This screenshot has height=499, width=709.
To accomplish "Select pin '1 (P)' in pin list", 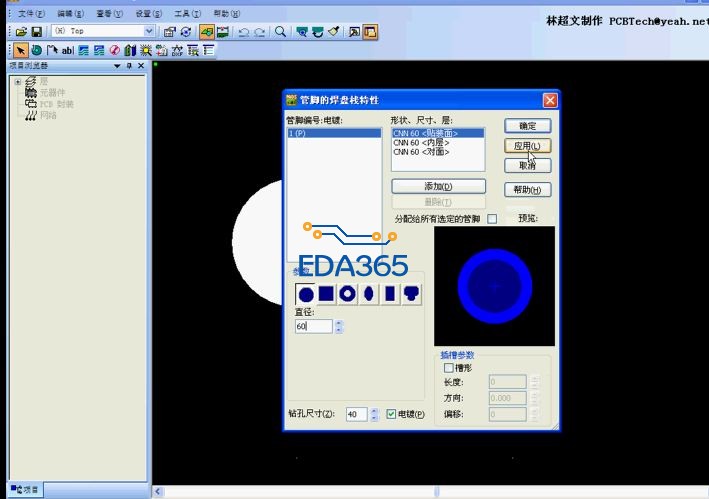I will pyautogui.click(x=335, y=133).
